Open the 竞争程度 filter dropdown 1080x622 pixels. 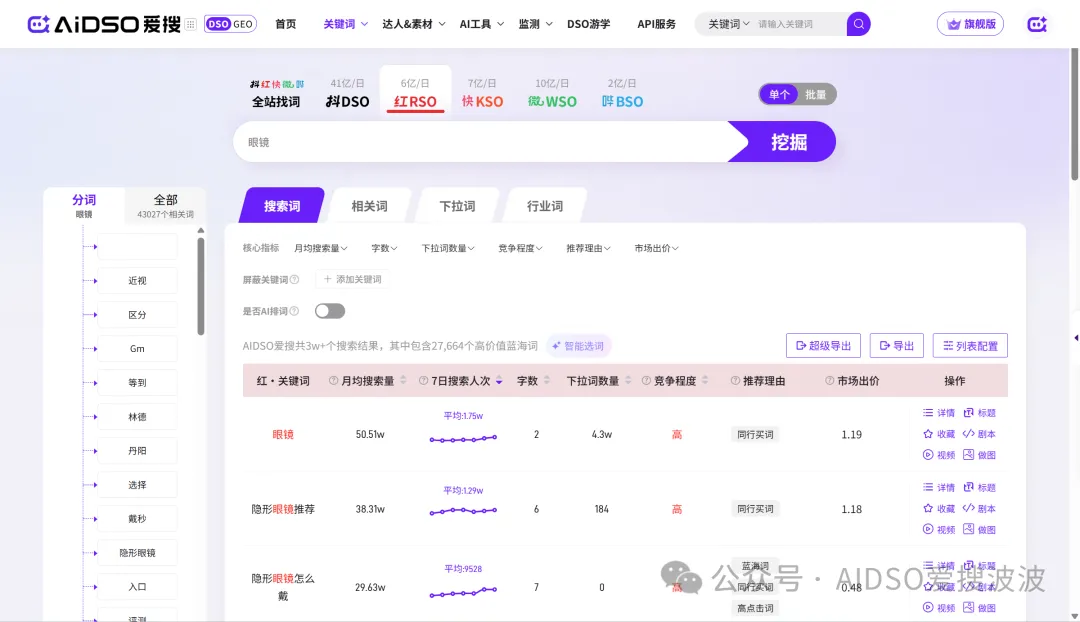click(520, 248)
